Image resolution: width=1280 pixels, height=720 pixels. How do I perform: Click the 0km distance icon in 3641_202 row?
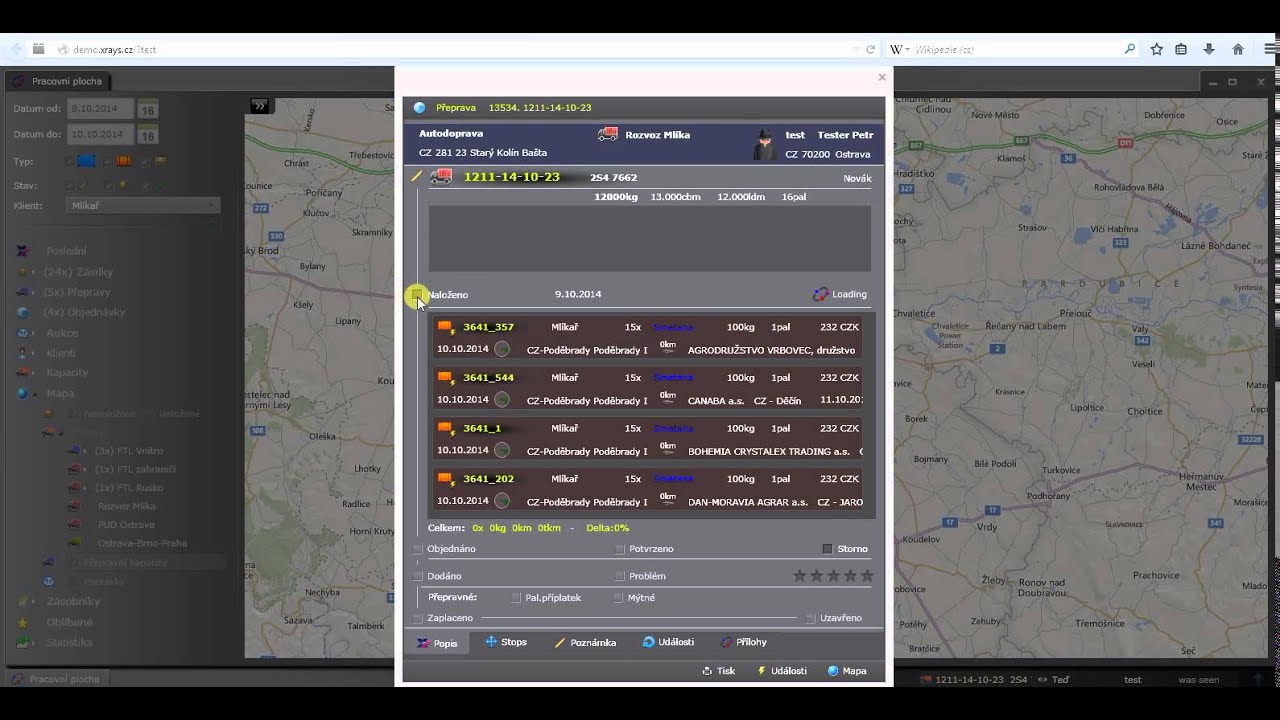(668, 497)
